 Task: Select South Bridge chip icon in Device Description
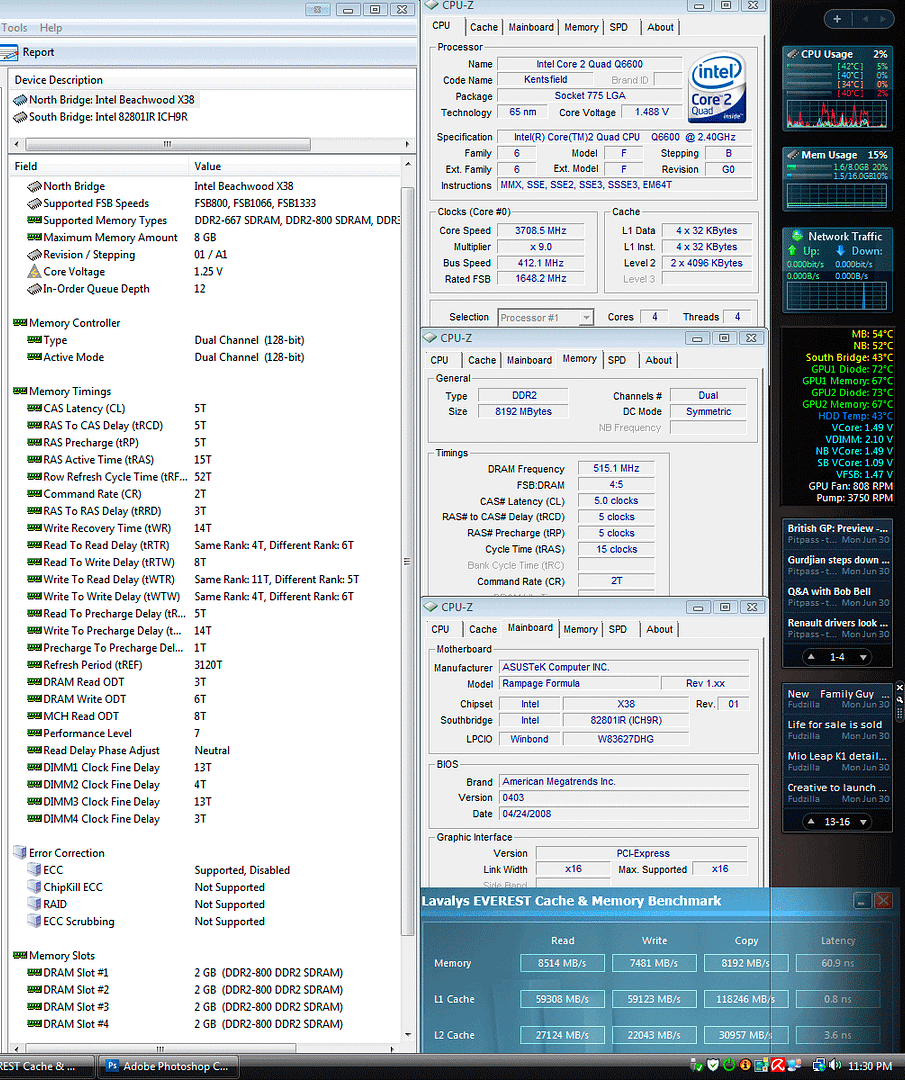pyautogui.click(x=20, y=117)
